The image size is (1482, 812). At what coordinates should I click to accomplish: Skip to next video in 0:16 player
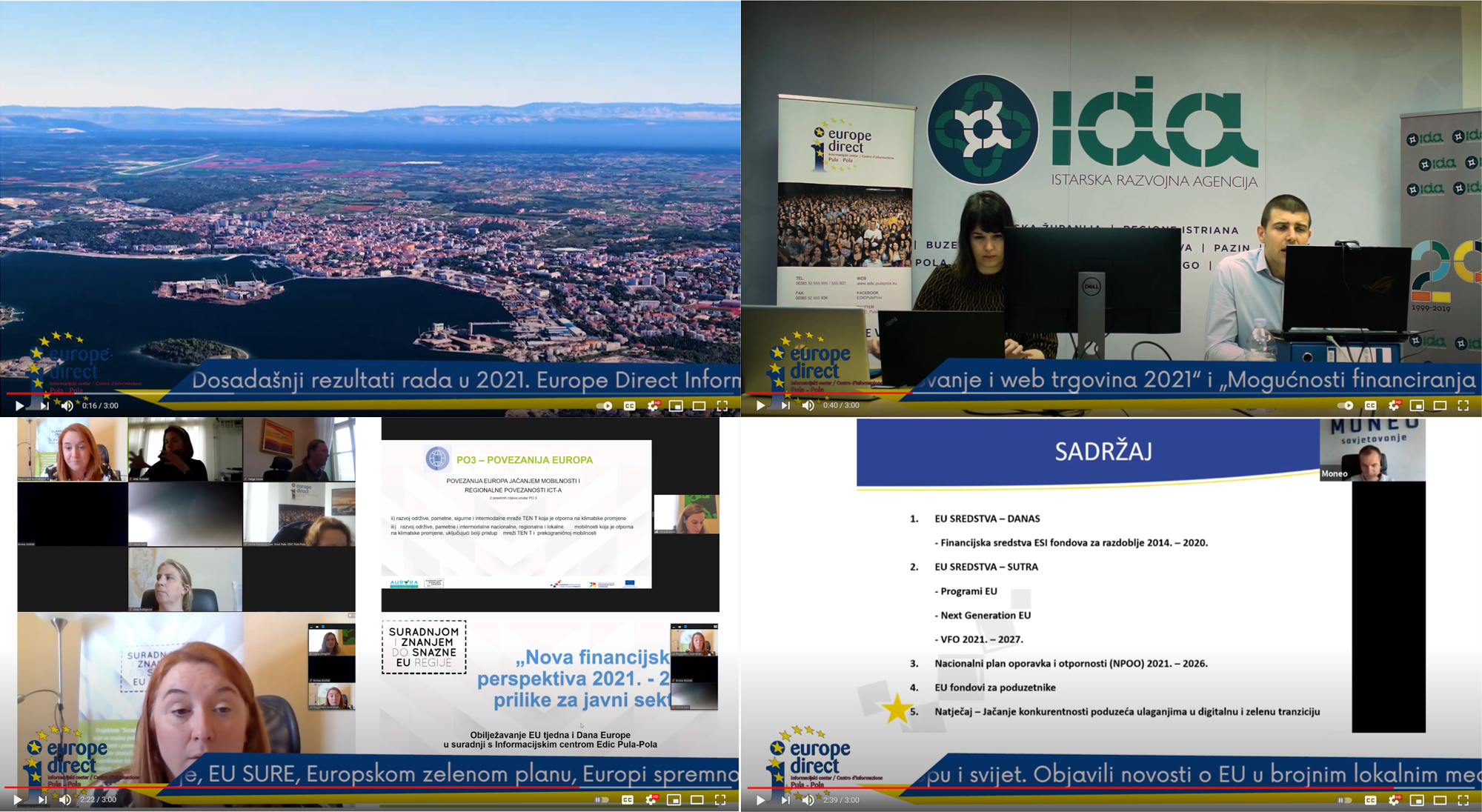tap(44, 406)
